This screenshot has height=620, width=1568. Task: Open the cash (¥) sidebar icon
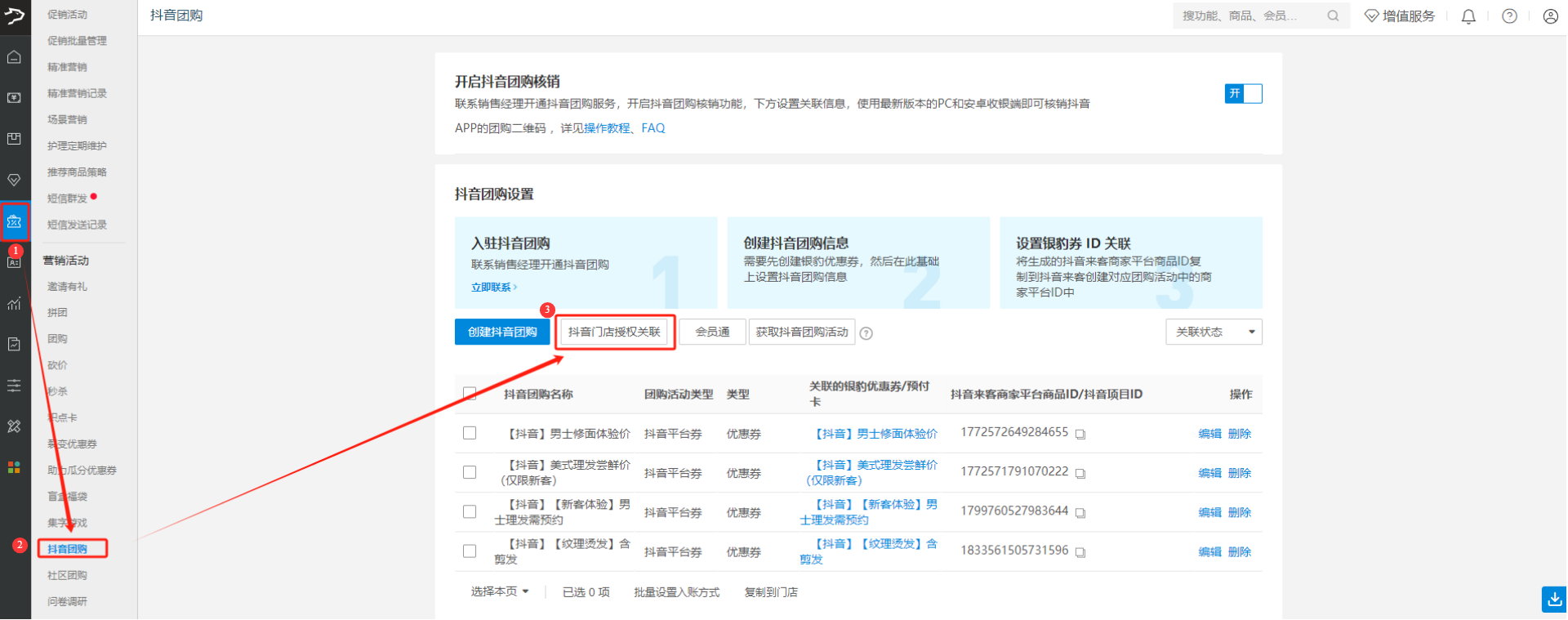click(14, 98)
